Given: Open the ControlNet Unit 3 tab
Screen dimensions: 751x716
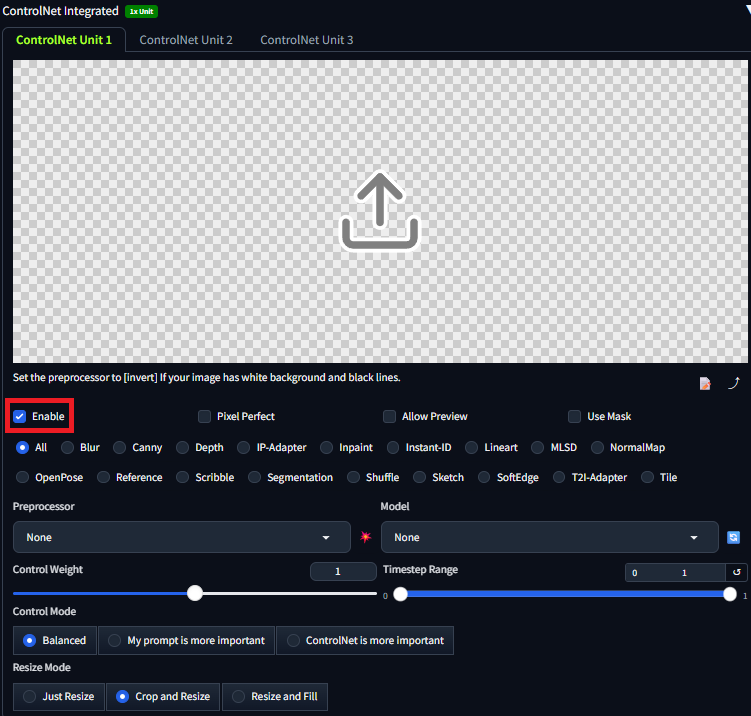Looking at the screenshot, I should [x=306, y=40].
